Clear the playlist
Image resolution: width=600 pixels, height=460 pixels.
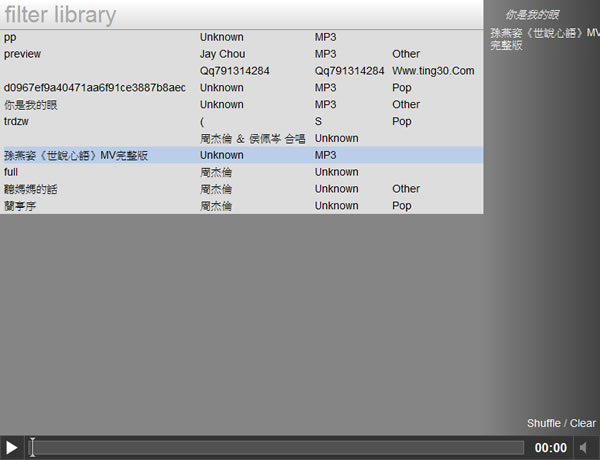click(x=583, y=424)
